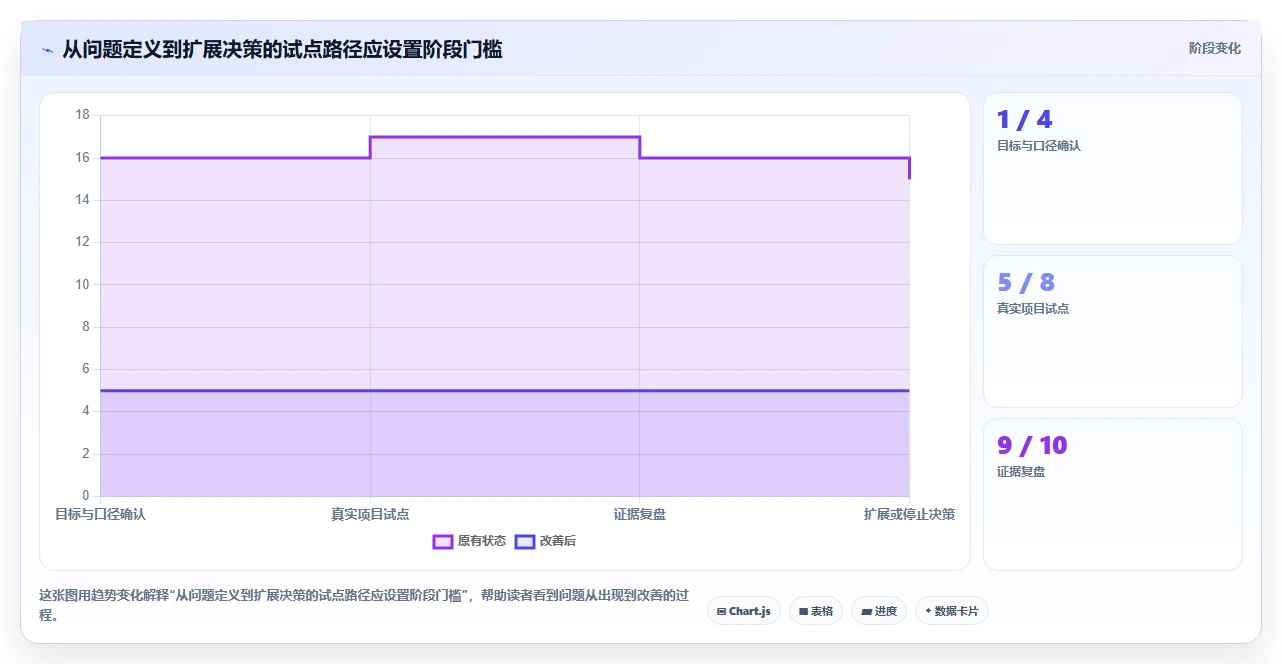Click the chart title 从问题定义到扩展决策的试点路径应设置阶段门槛
Screen dimensions: 1282x664
(282, 49)
